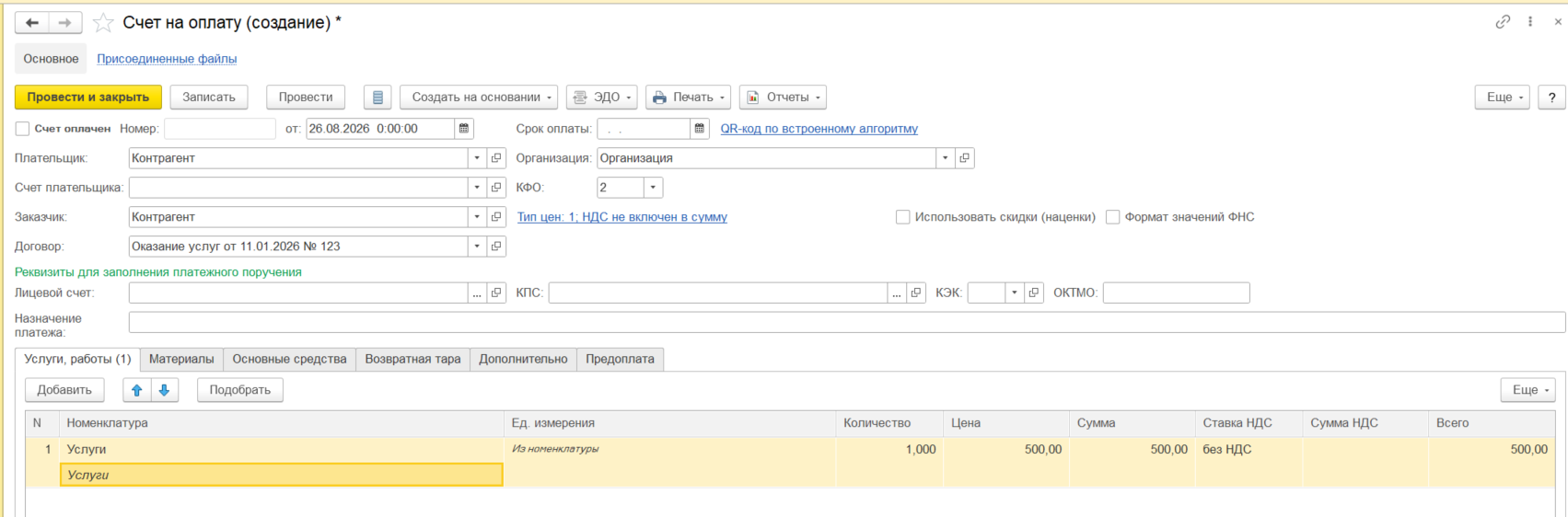This screenshot has height=517, width=1568.
Task: Open the Предоплата tab
Action: pos(620,359)
